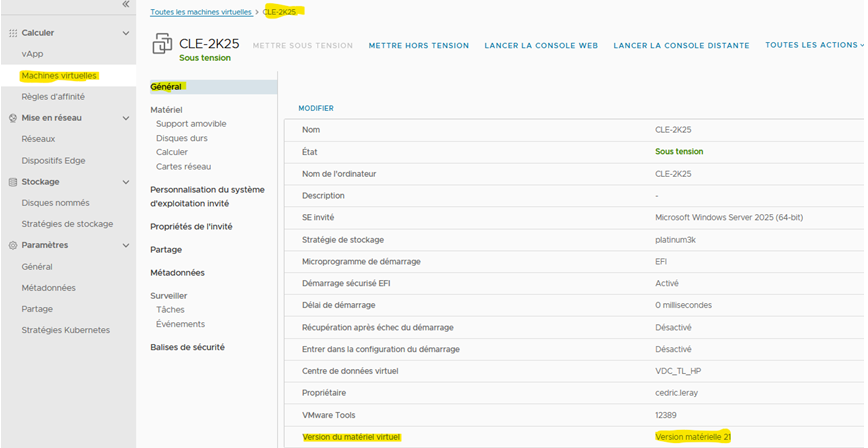Viewport: 868px width, 448px height.
Task: Click the EFI firmware value
Action: [x=661, y=261]
